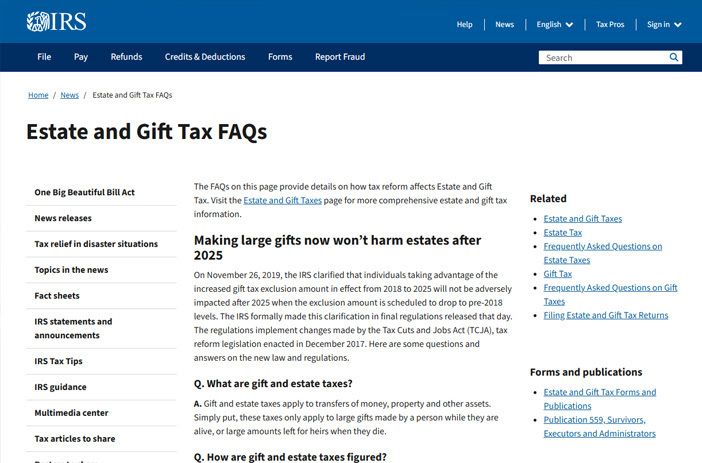Open the Forms menu item
702x463 pixels.
pyautogui.click(x=280, y=57)
